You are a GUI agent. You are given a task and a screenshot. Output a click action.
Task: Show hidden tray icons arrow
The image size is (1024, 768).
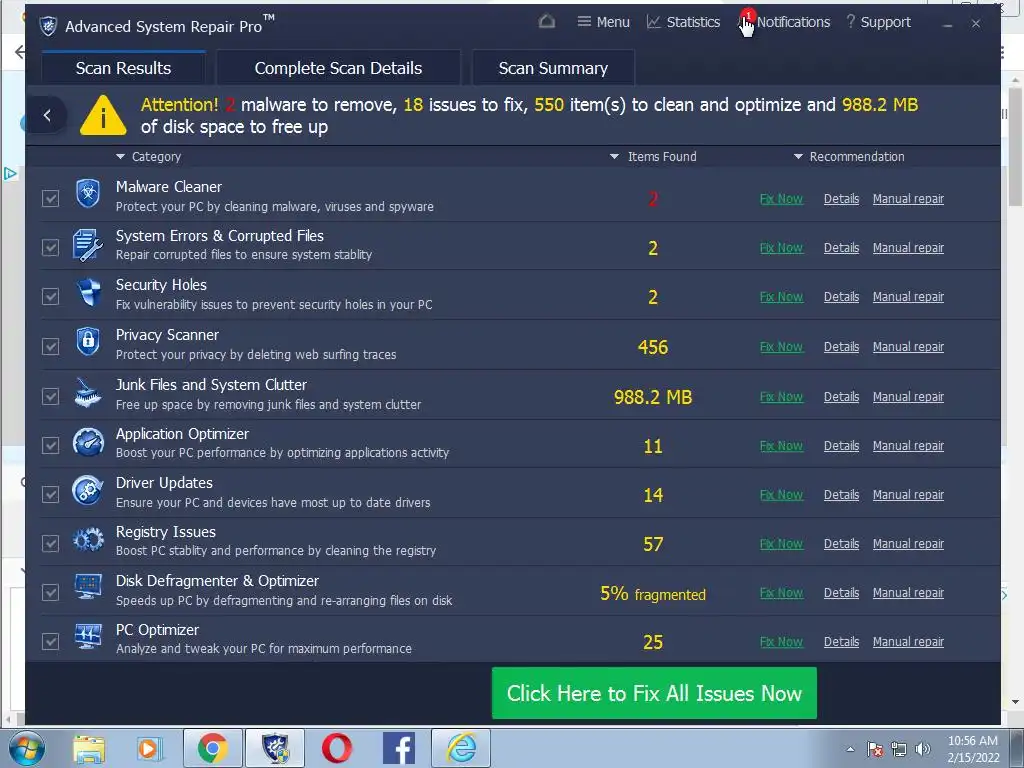point(850,750)
